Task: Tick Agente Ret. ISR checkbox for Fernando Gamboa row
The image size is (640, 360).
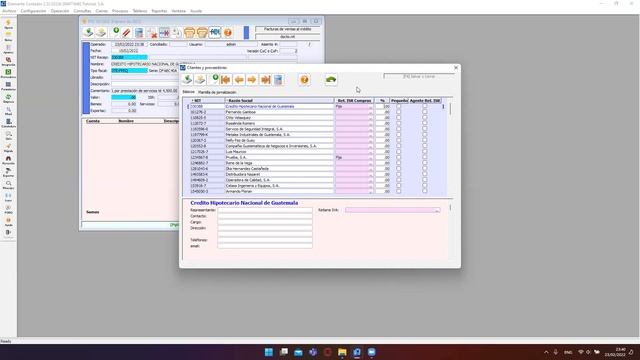Action: 425,112
